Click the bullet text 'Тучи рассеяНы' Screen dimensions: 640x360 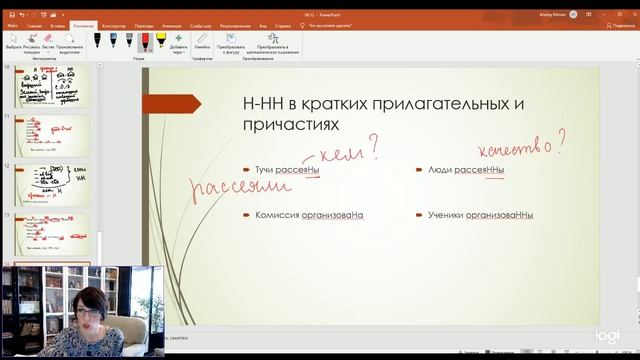287,169
